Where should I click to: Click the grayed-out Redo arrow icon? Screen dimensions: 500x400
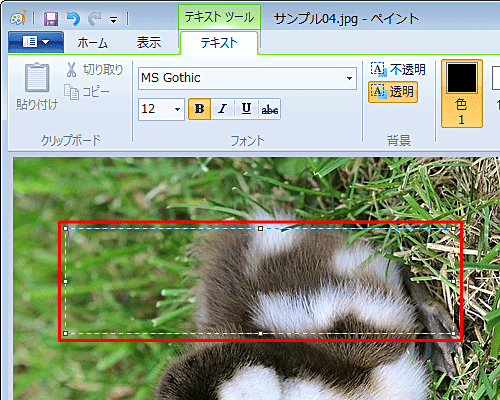tap(95, 19)
